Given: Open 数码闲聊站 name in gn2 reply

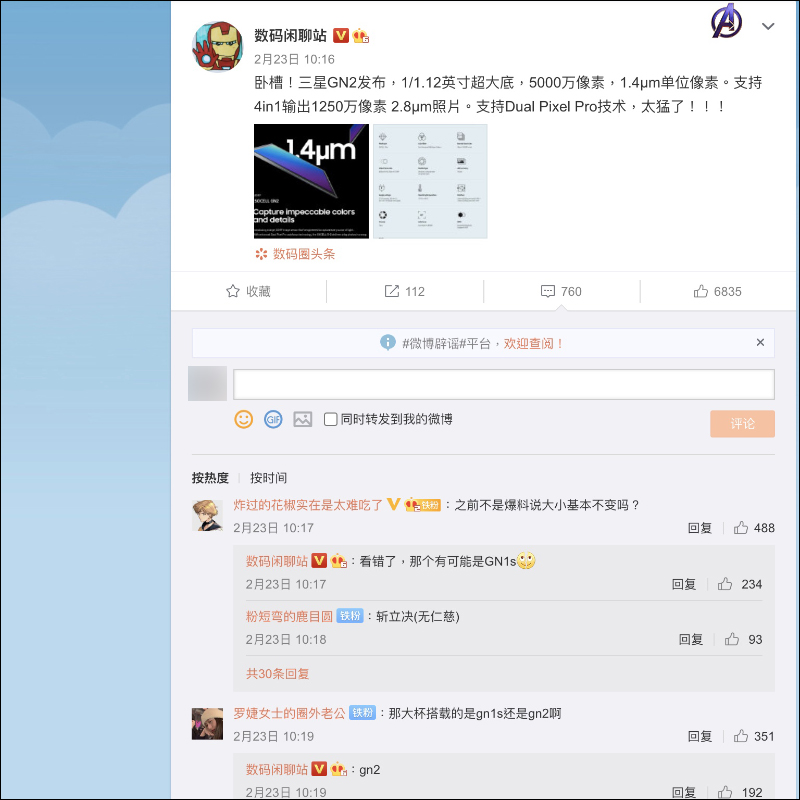Looking at the screenshot, I should pyautogui.click(x=277, y=769).
